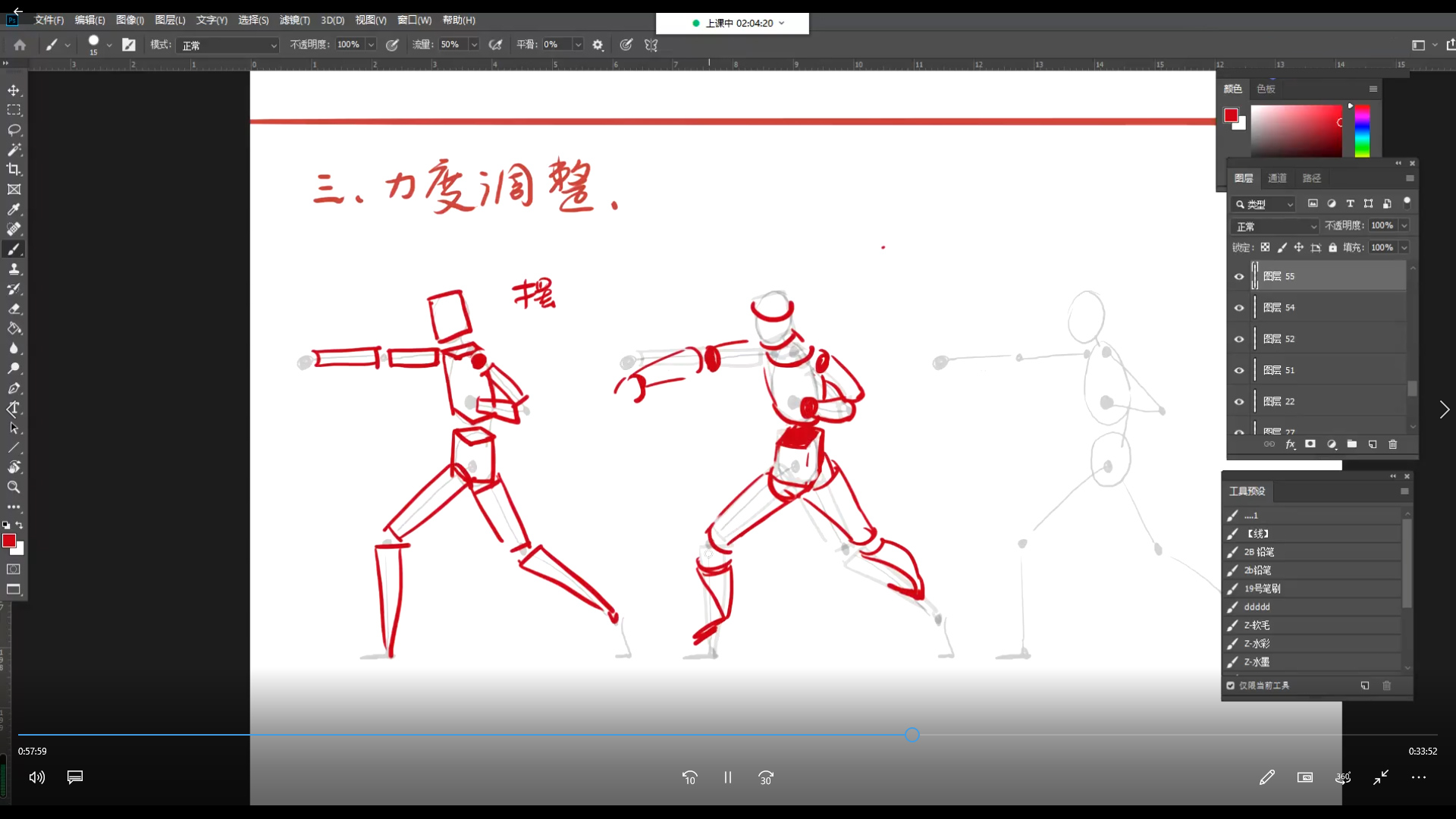
Task: Create new adjustment layer
Action: pos(1332,444)
